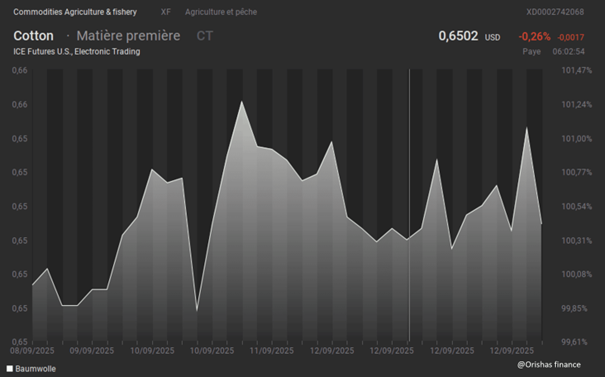Viewport: 605px width, 377px height.
Task: Click the 99,85% right axis label
Action: click(574, 308)
